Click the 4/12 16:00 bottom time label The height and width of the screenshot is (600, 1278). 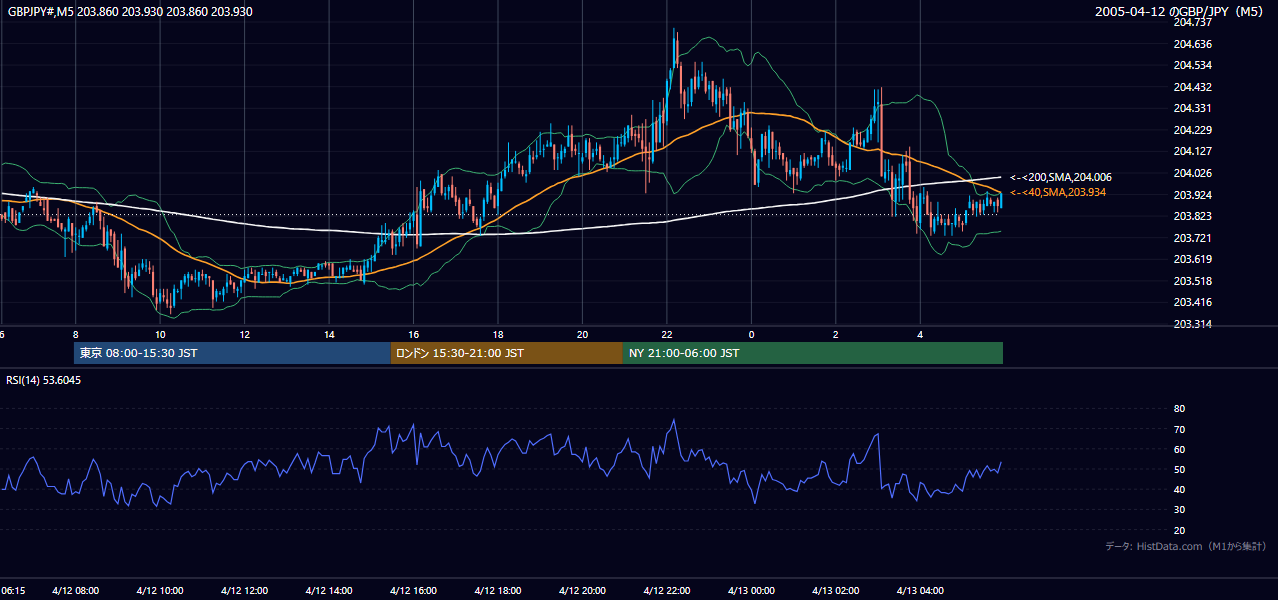click(413, 591)
